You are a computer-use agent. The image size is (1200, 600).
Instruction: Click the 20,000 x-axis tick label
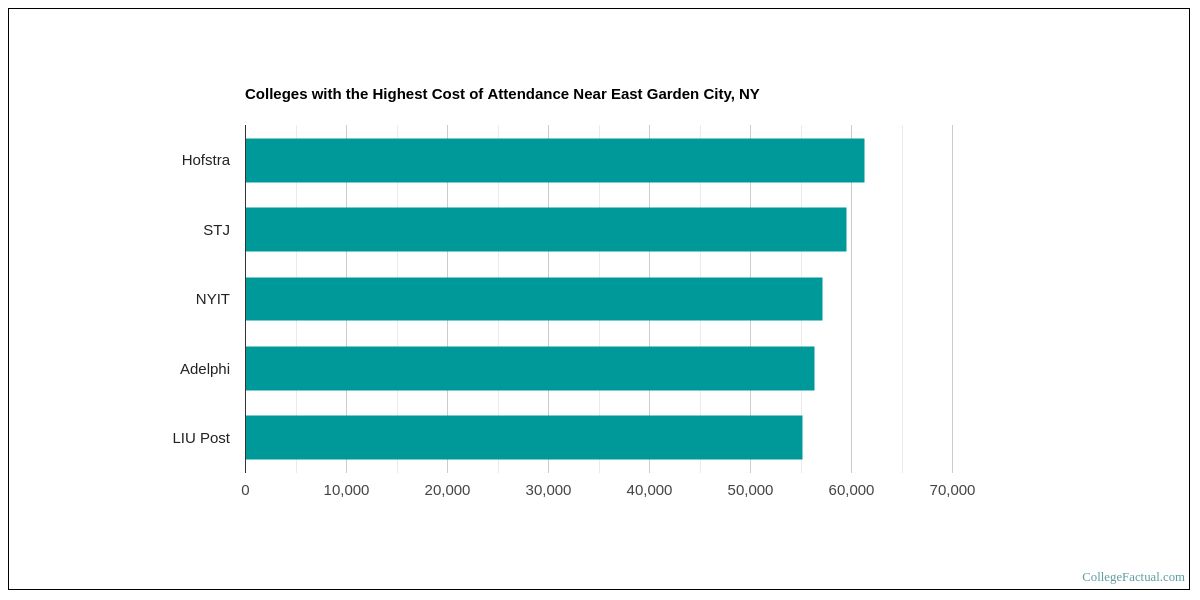[x=447, y=490]
